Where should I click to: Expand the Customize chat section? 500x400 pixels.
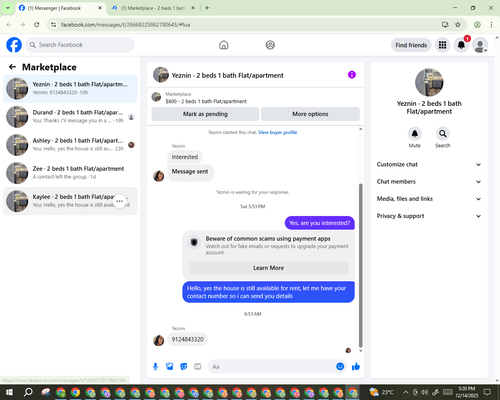point(429,164)
